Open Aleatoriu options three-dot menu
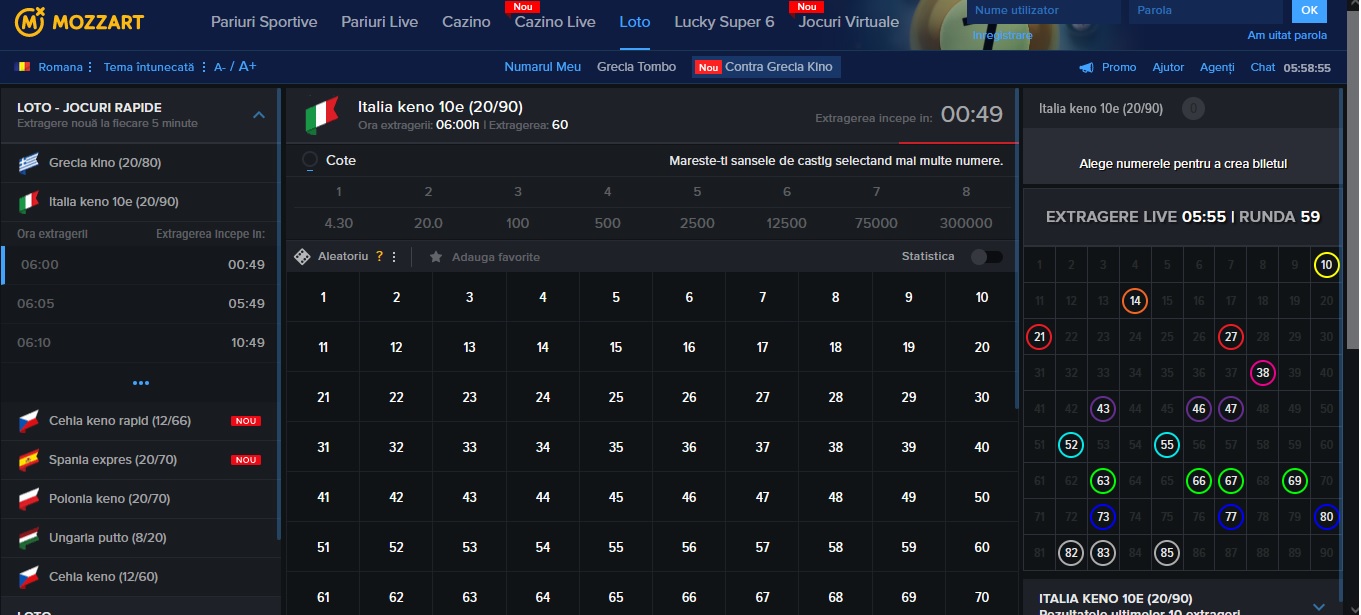Screen dimensions: 1361x615 tap(394, 257)
